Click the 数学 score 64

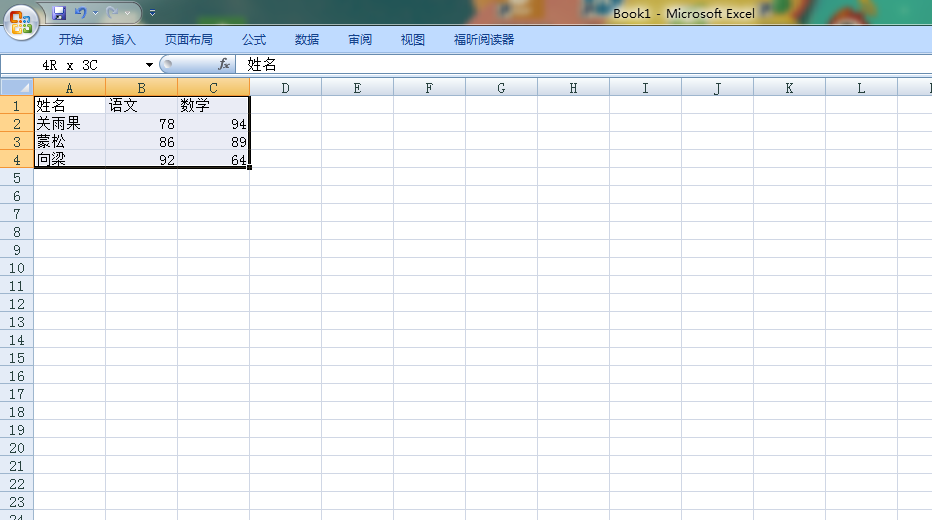[213, 160]
